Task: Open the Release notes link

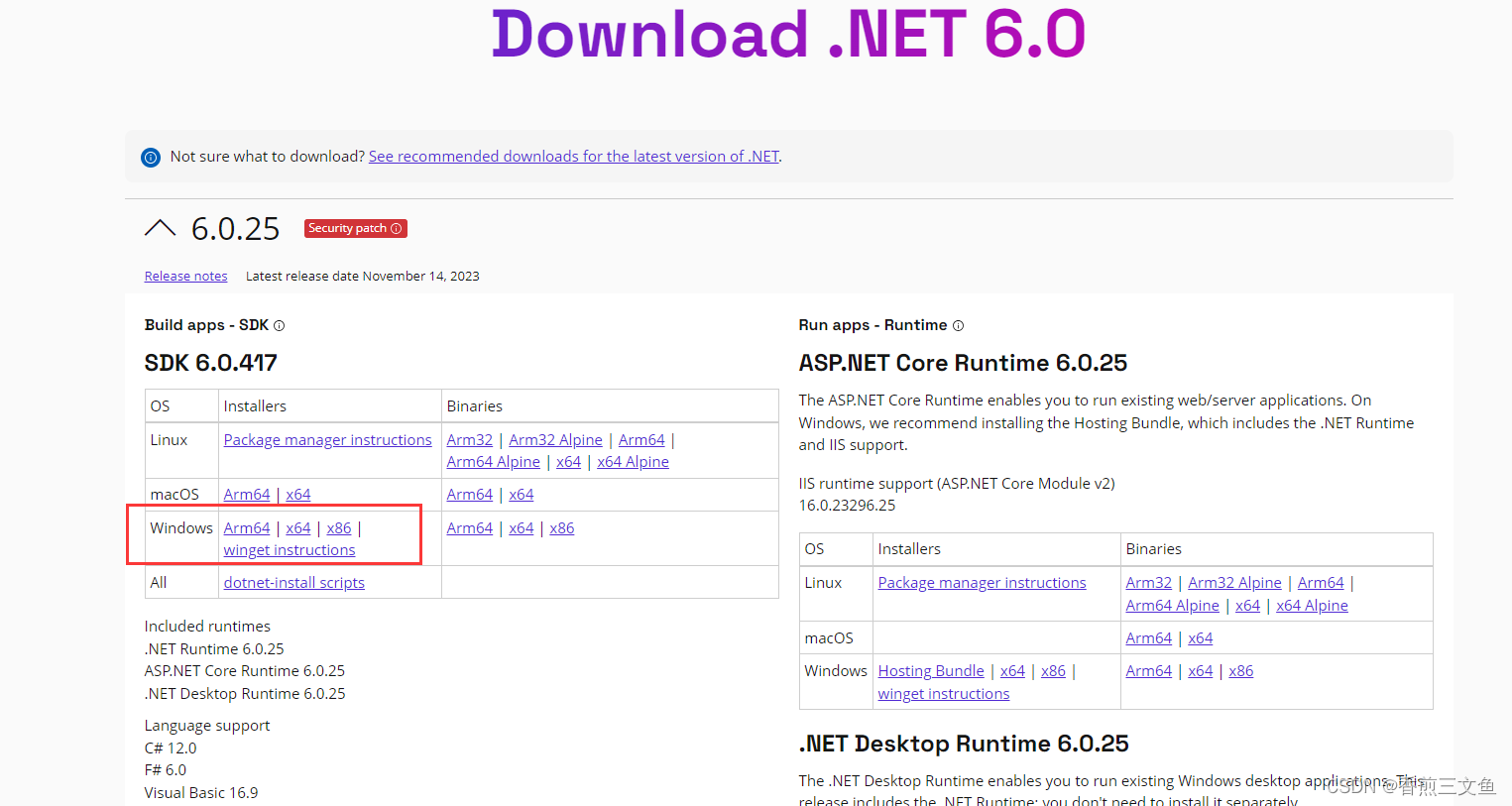Action: [185, 277]
